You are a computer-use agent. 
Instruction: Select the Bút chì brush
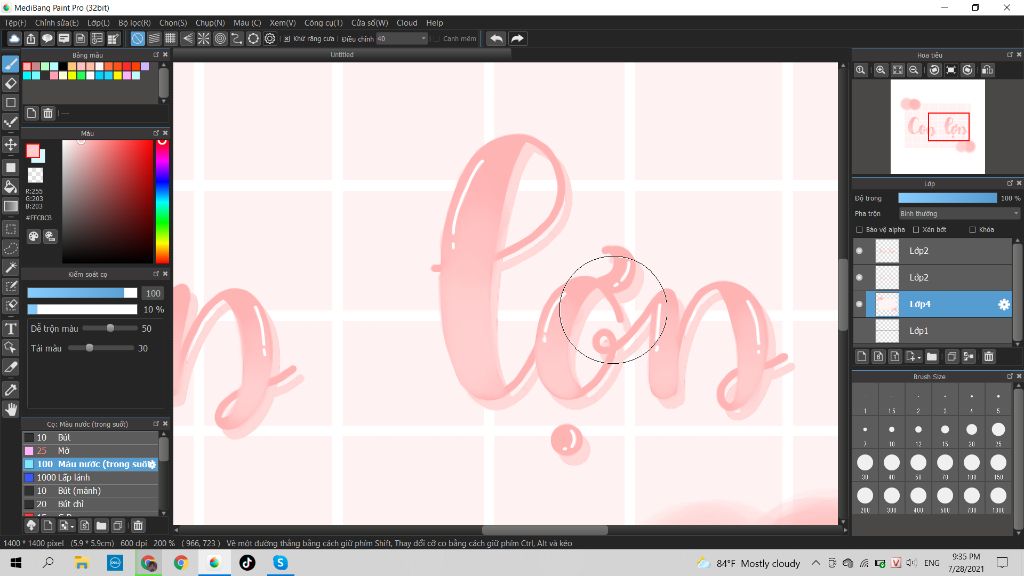(x=90, y=504)
